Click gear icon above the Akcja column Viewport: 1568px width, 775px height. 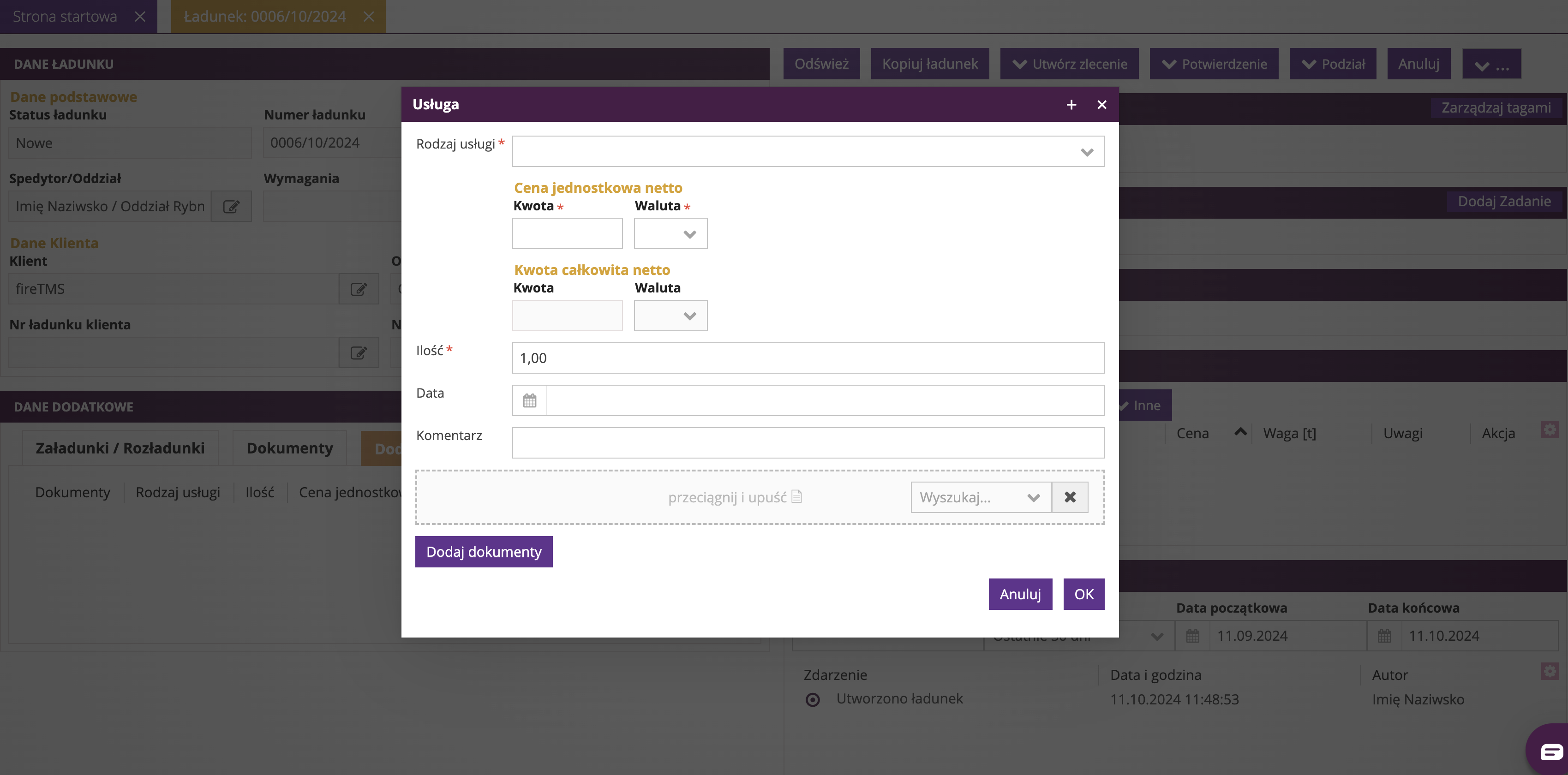point(1549,429)
